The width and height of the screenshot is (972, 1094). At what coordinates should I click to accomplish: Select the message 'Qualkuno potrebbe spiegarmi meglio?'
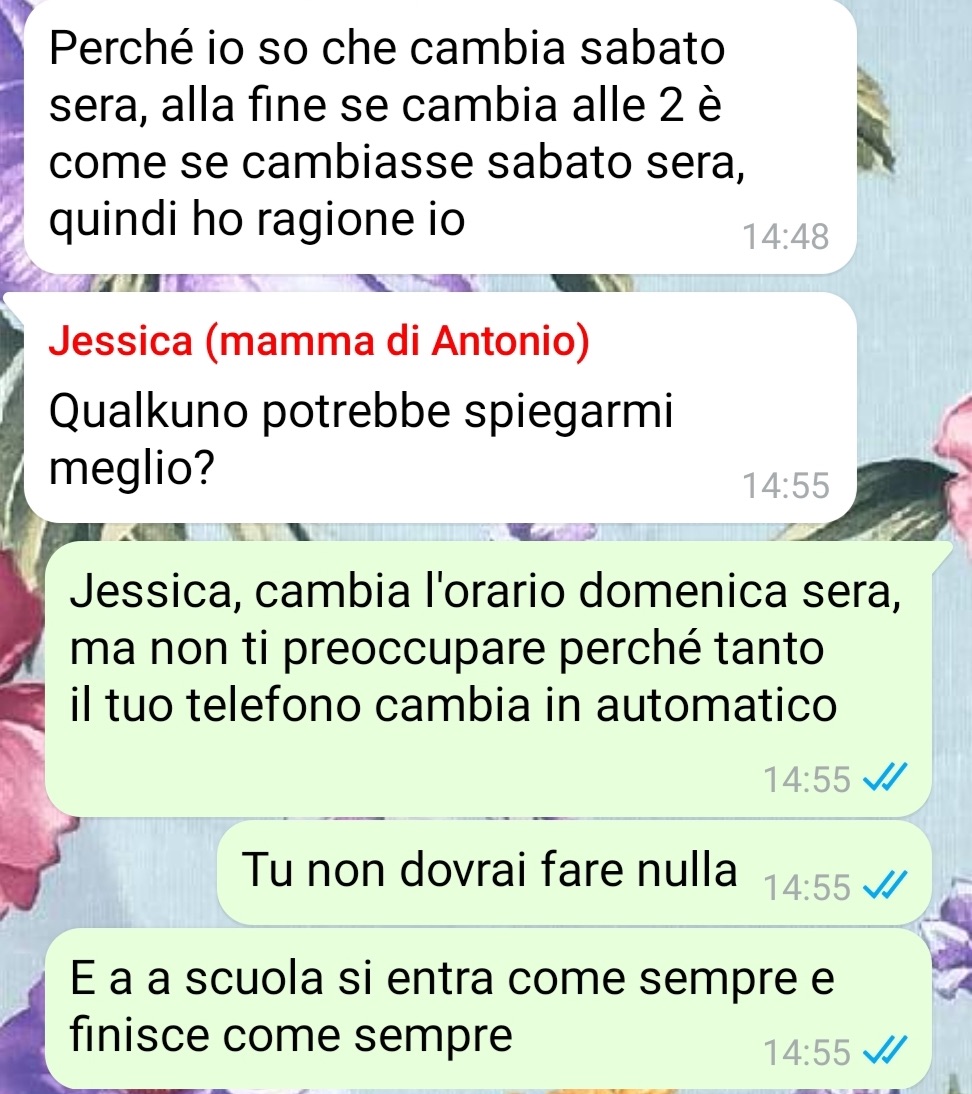440,407
